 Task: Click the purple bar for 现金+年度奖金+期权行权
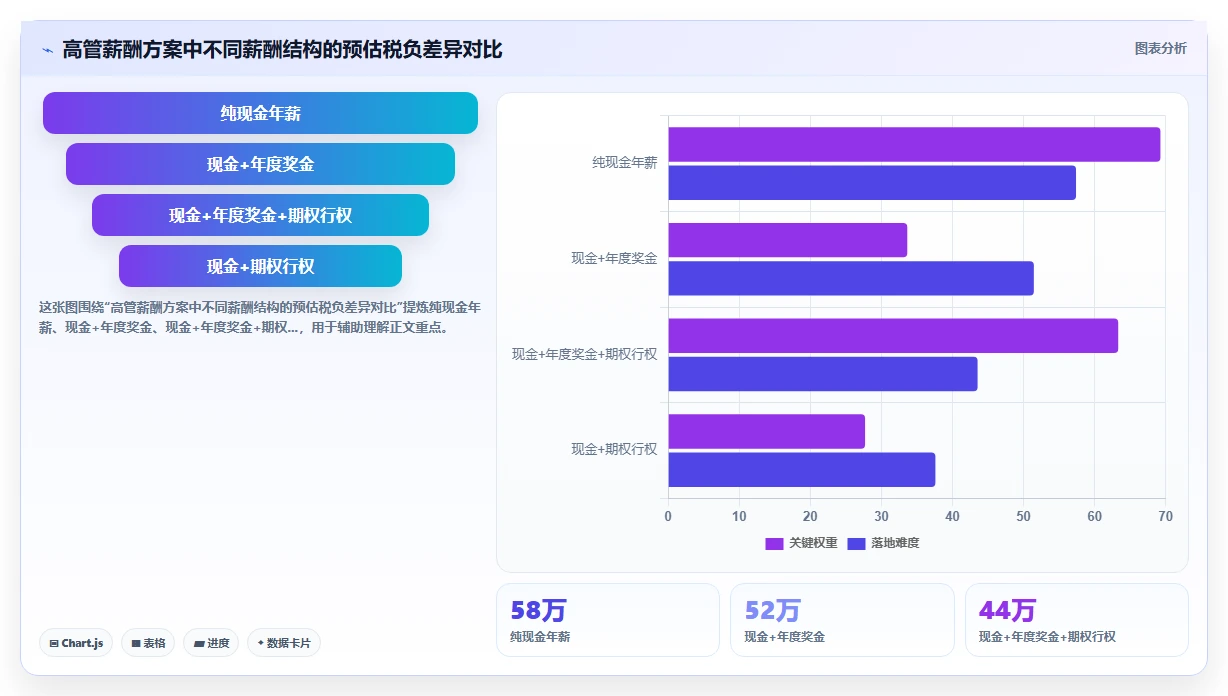[893, 335]
